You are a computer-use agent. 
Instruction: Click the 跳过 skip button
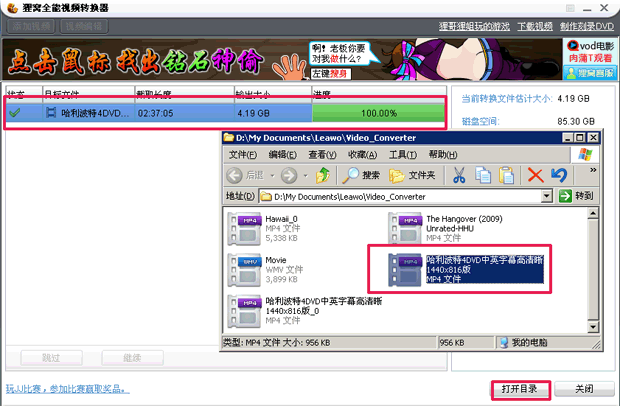coord(51,358)
